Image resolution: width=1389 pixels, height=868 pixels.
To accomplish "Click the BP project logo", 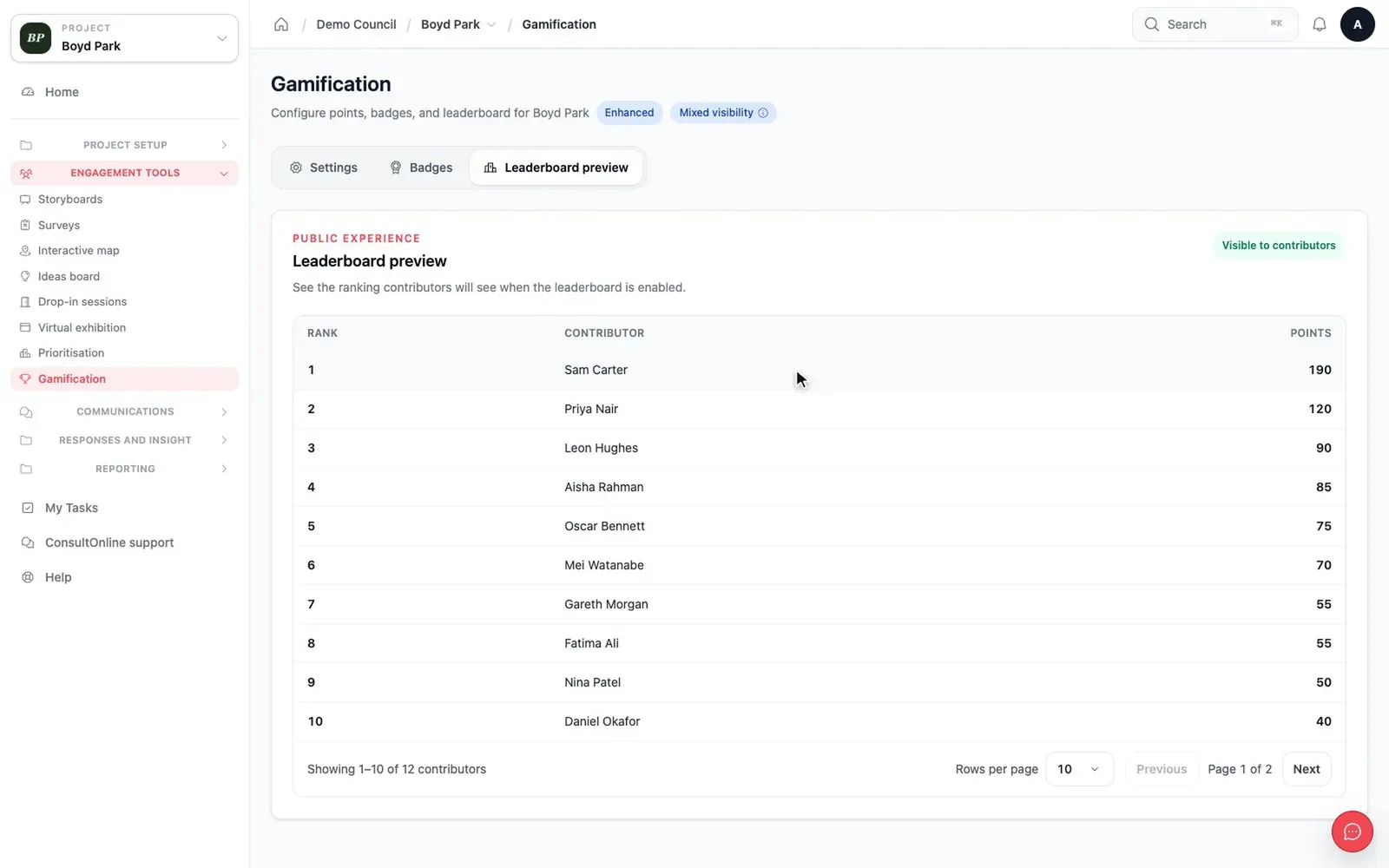I will pyautogui.click(x=36, y=38).
